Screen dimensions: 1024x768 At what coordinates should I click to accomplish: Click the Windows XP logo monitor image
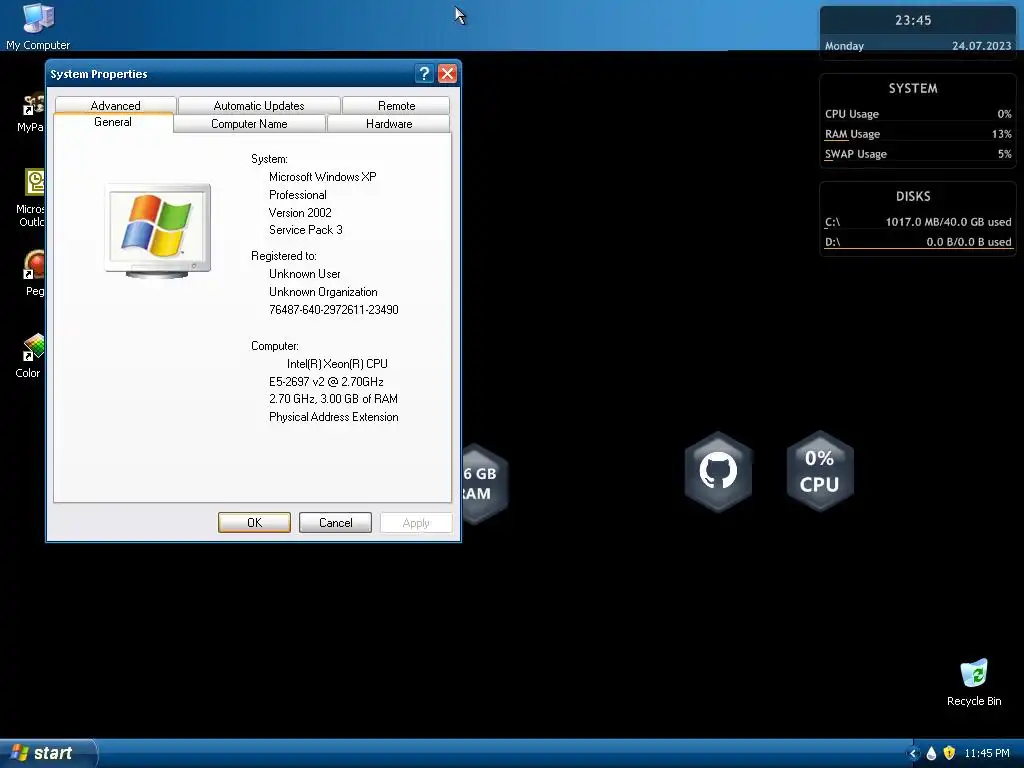point(158,231)
